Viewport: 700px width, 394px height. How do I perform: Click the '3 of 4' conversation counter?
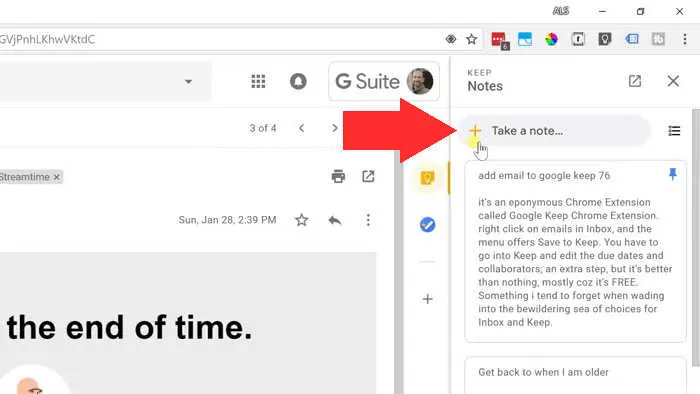[263, 129]
